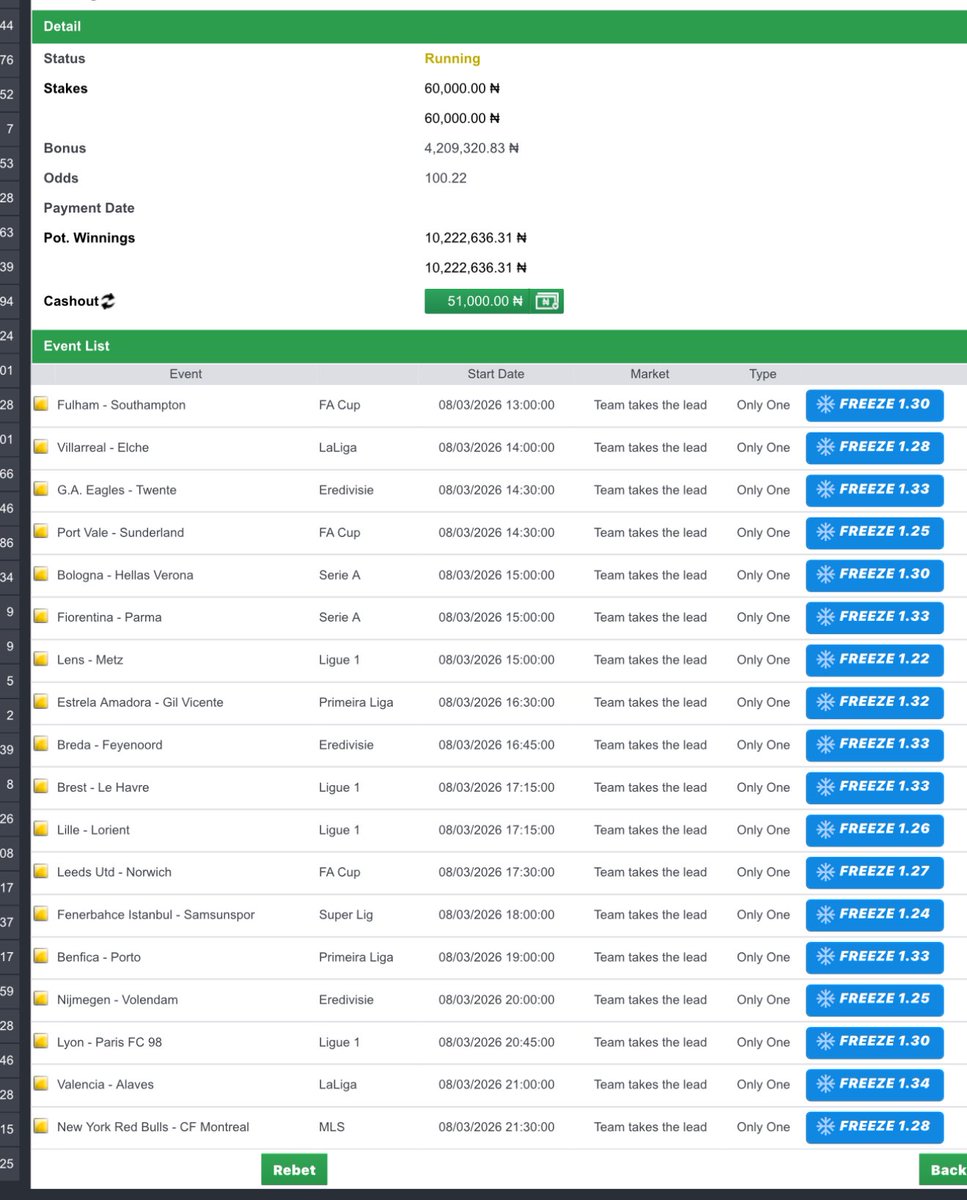Freeze Lens - Metz at 1.22
Screen dimensions: 967x1200
(874, 660)
